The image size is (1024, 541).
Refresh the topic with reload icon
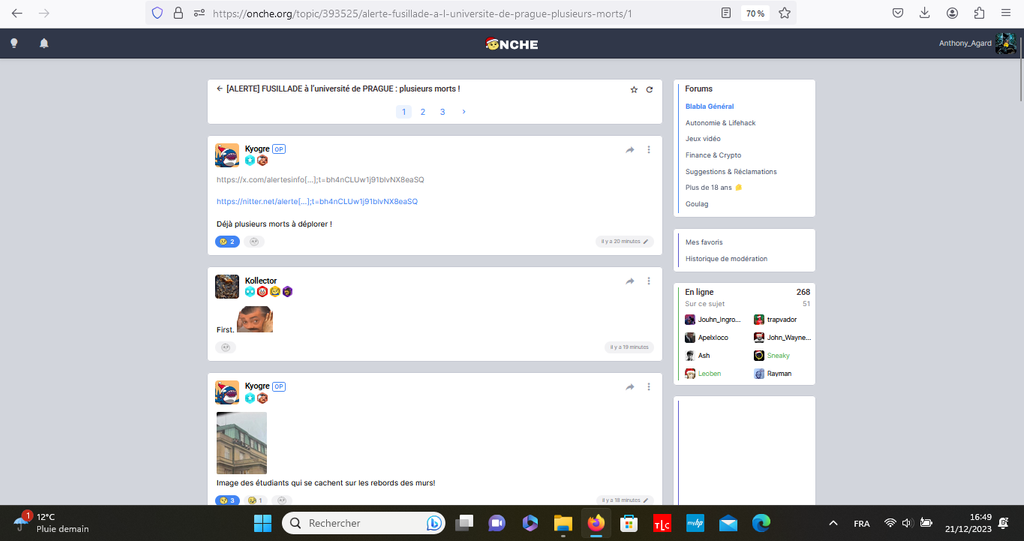click(649, 89)
